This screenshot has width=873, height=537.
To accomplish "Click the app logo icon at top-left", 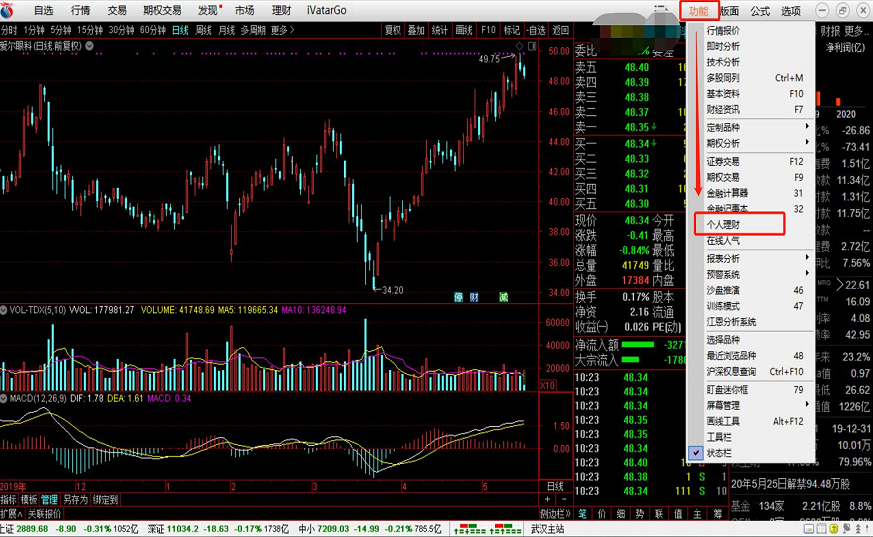I will [10, 10].
